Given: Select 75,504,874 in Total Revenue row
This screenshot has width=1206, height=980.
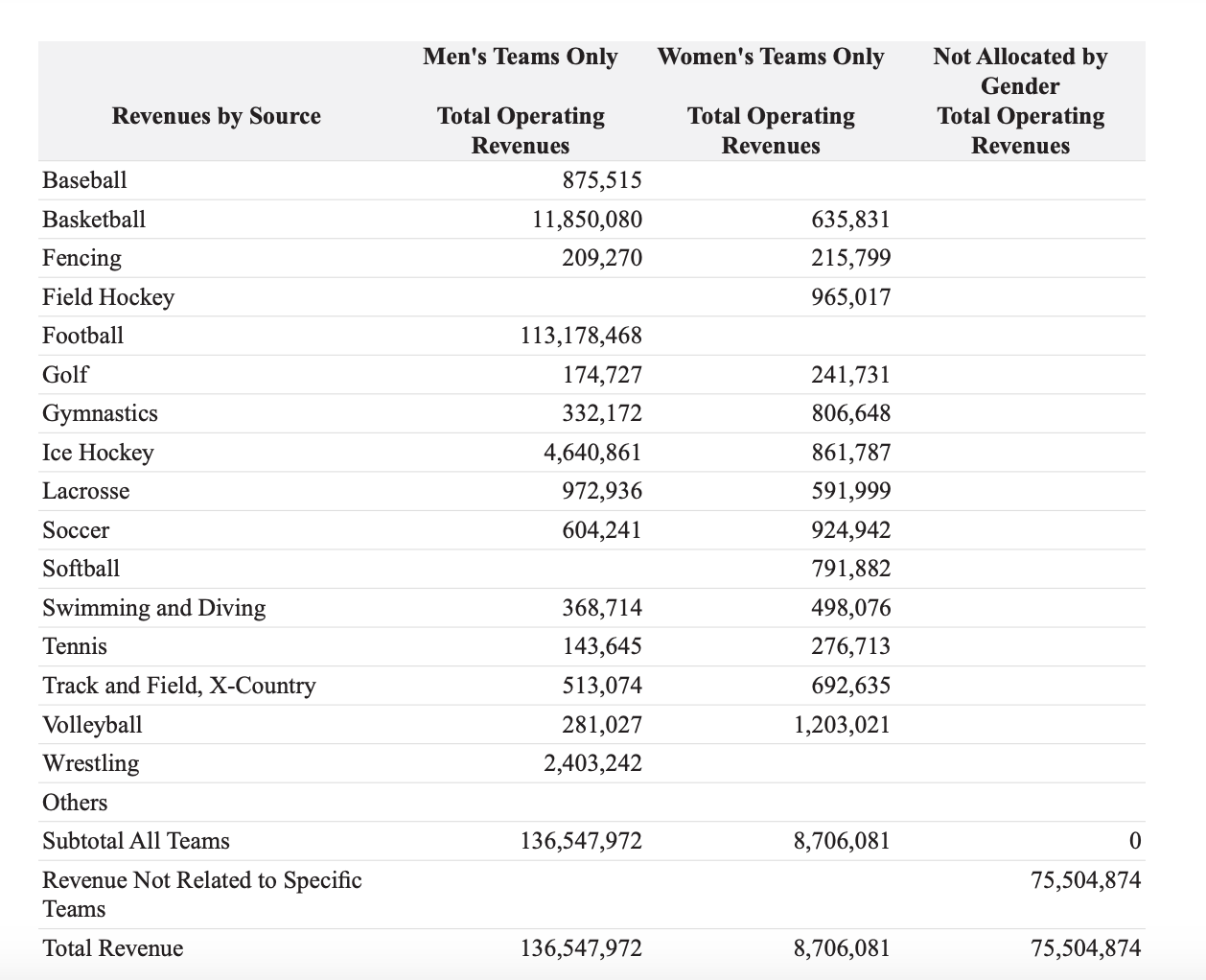Looking at the screenshot, I should point(1086,948).
